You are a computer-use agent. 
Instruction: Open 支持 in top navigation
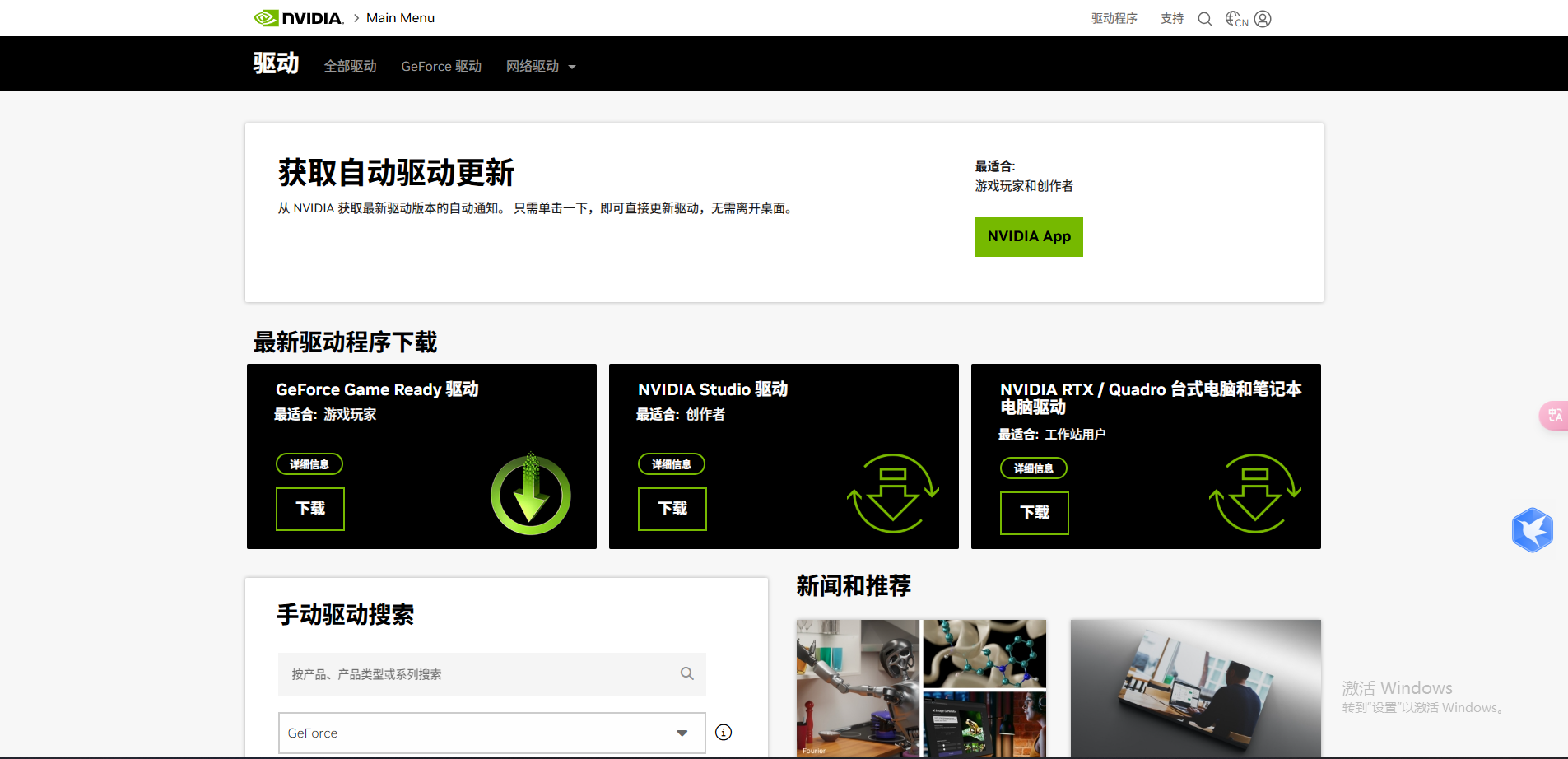click(x=1172, y=19)
